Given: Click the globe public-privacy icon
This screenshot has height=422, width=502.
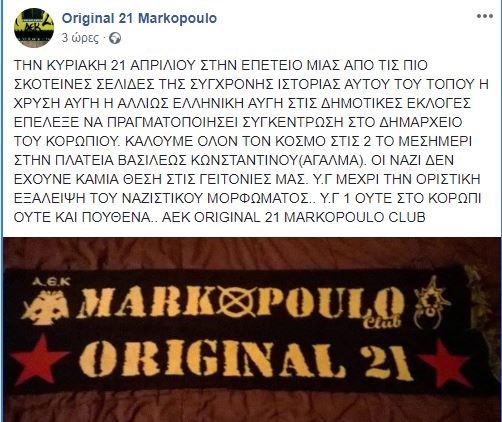Looking at the screenshot, I should click(x=115, y=38).
